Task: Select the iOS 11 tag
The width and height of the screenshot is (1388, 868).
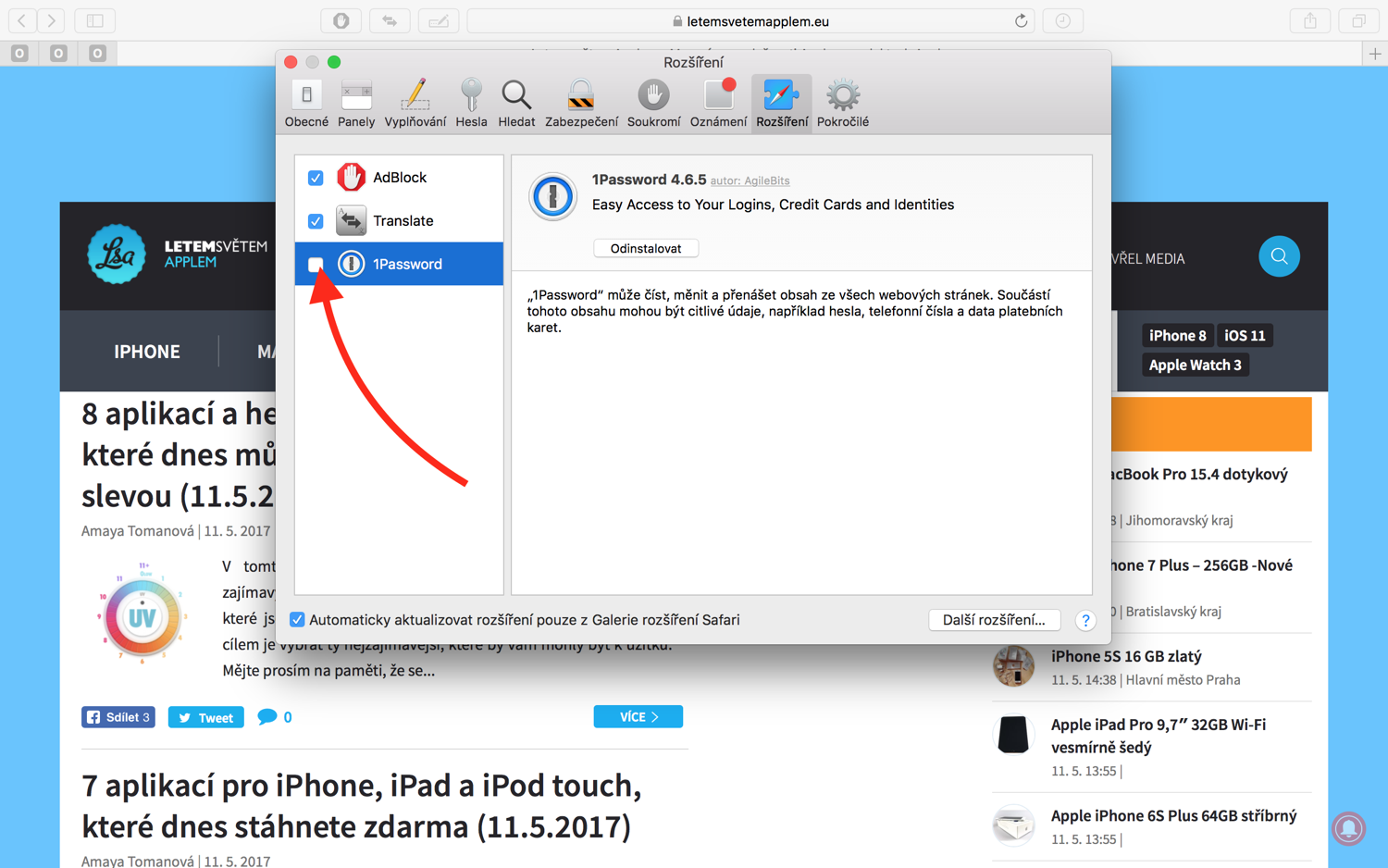Action: point(1245,336)
